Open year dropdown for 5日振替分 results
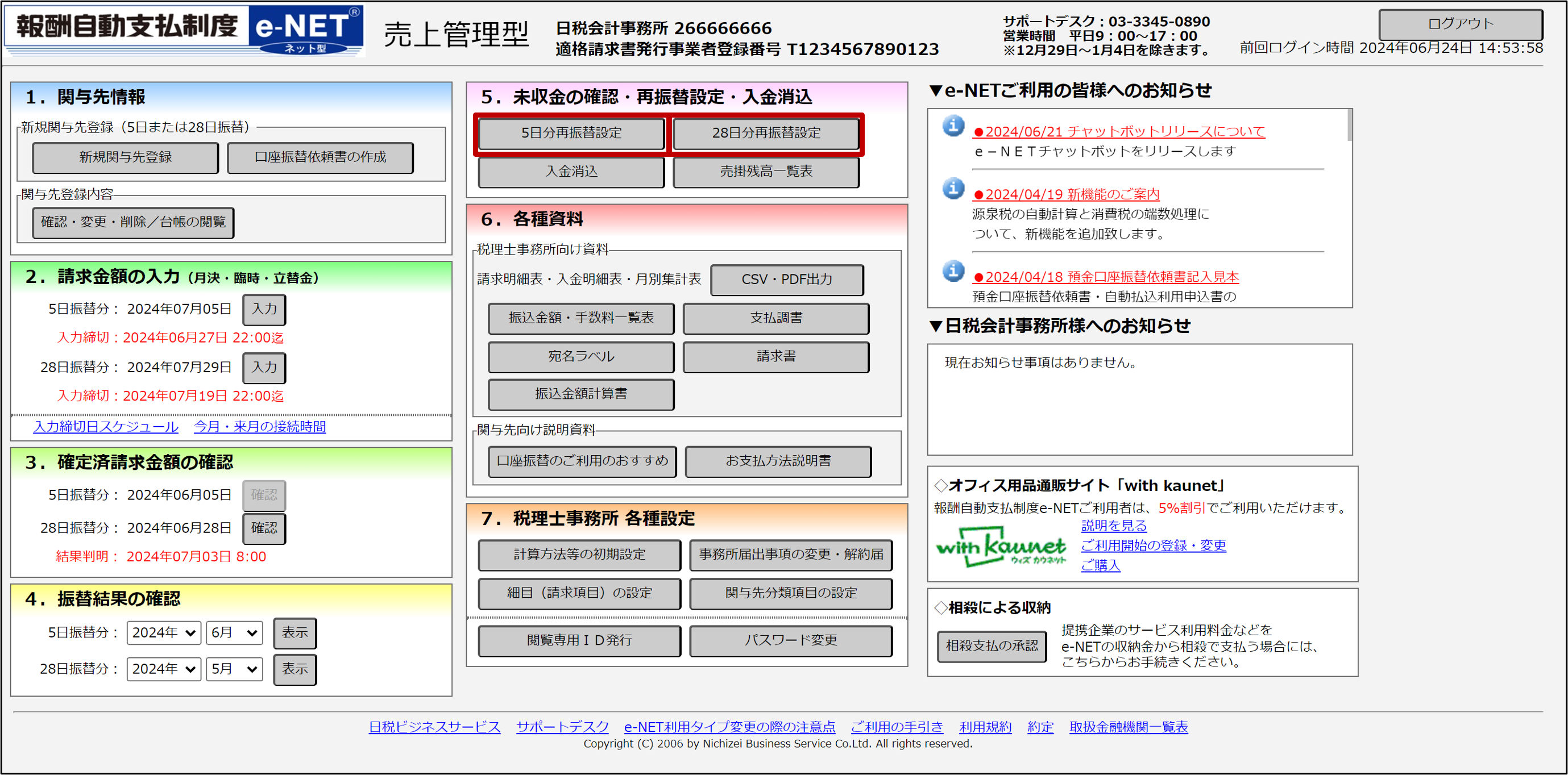Viewport: 1568px width, 775px height. coord(164,632)
